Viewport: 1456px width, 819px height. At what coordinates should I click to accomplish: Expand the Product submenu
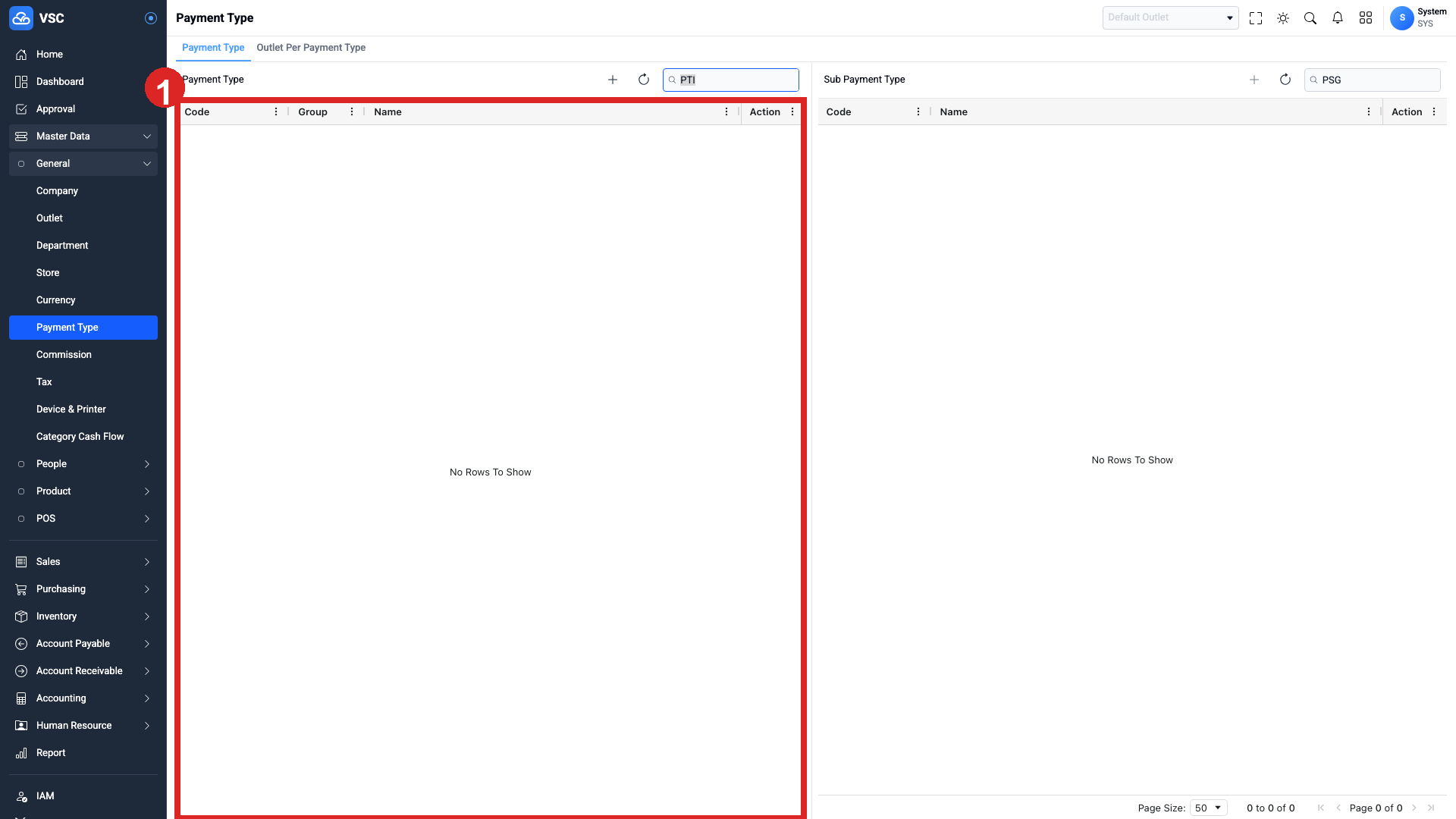tap(83, 491)
